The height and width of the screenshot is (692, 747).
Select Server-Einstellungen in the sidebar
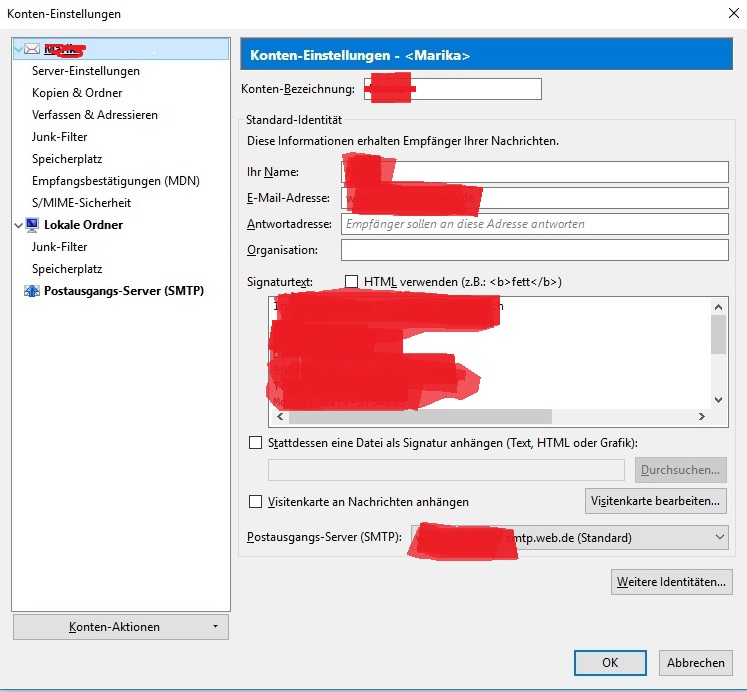[x=86, y=71]
